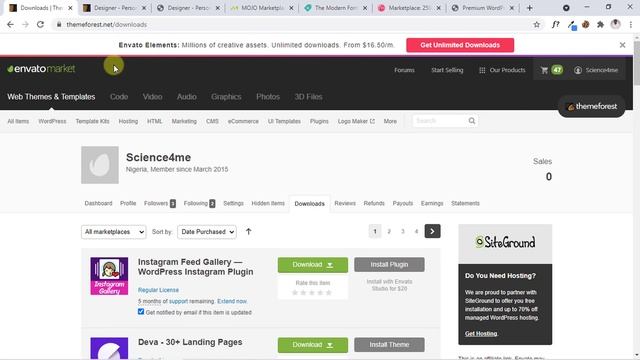Open the Logo Maker external link

[x=356, y=121]
